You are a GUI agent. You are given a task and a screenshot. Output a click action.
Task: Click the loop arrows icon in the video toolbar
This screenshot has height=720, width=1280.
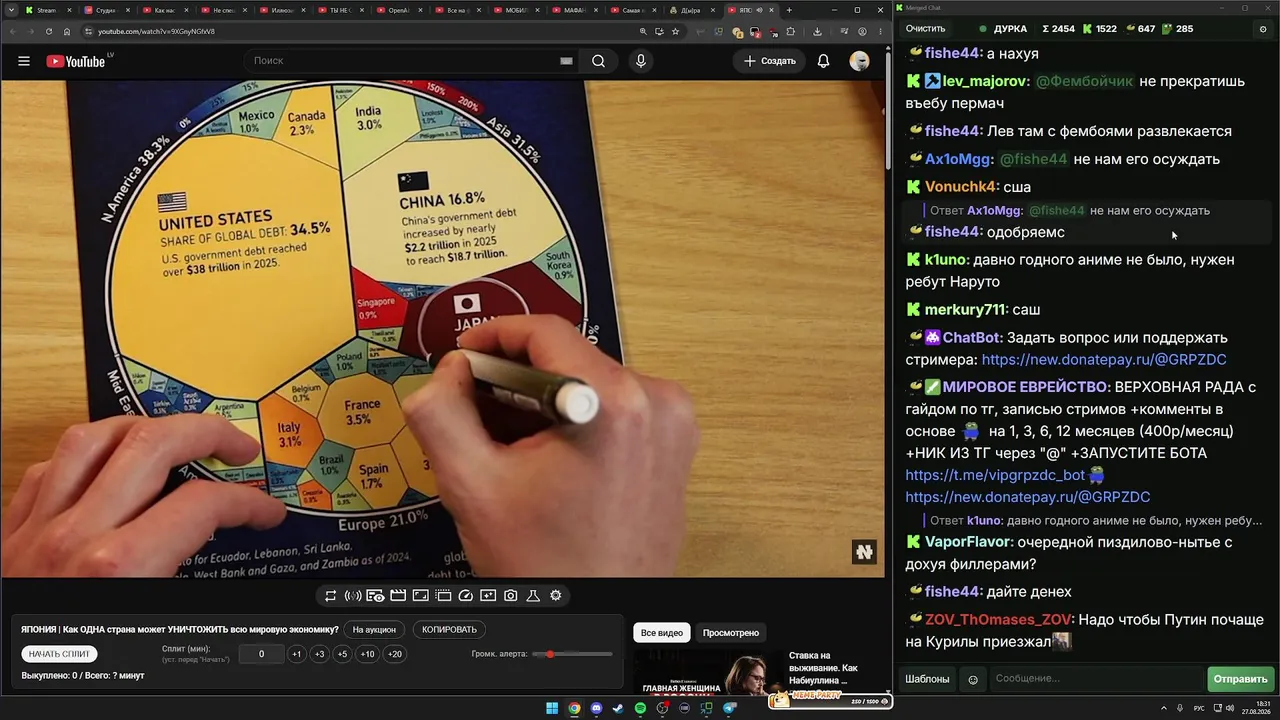click(x=330, y=596)
